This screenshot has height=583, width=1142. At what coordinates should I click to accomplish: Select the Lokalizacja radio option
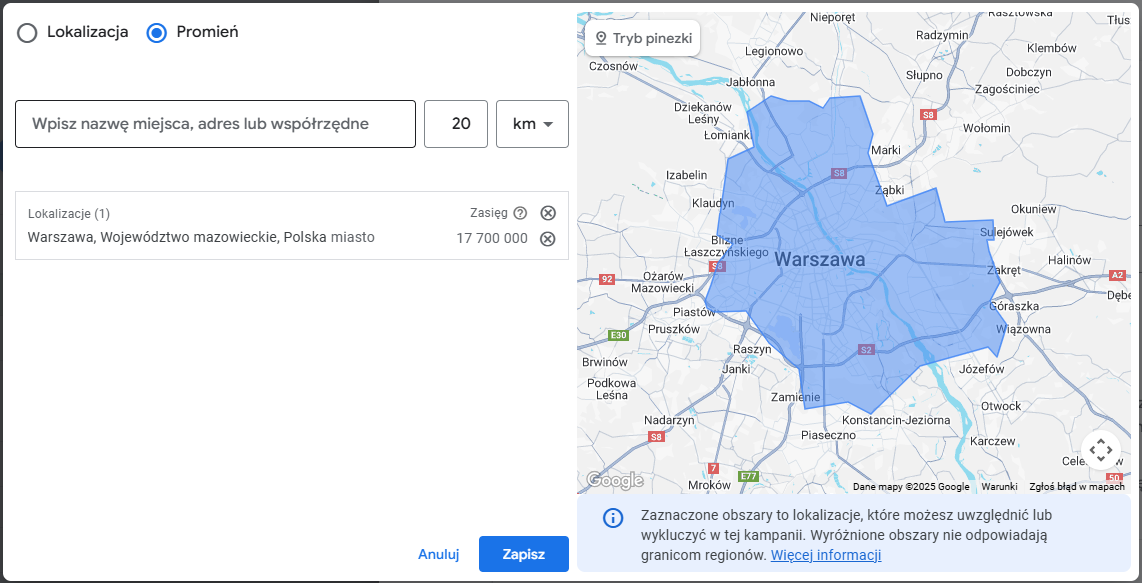(28, 32)
